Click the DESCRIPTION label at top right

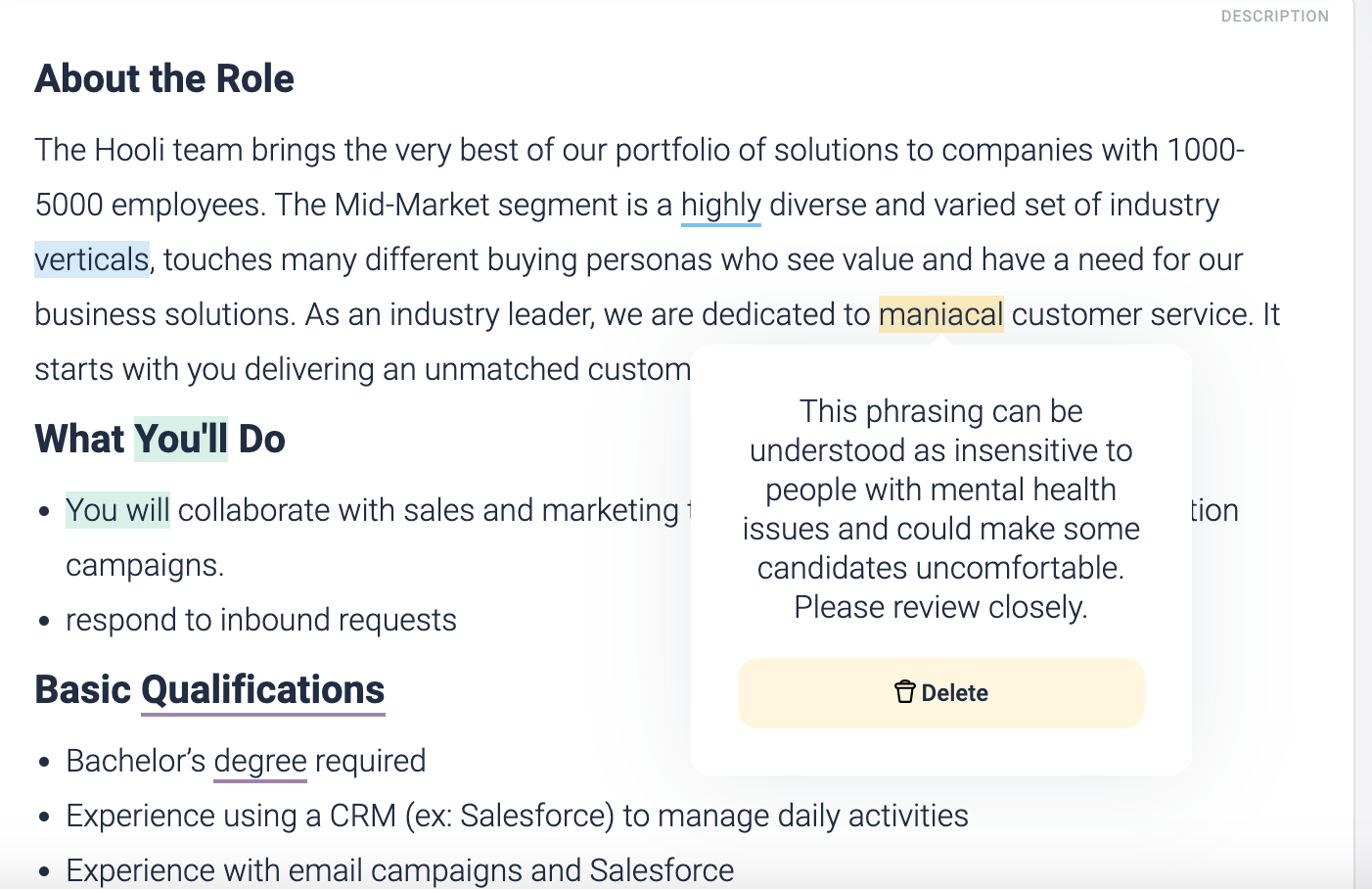pyautogui.click(x=1274, y=16)
